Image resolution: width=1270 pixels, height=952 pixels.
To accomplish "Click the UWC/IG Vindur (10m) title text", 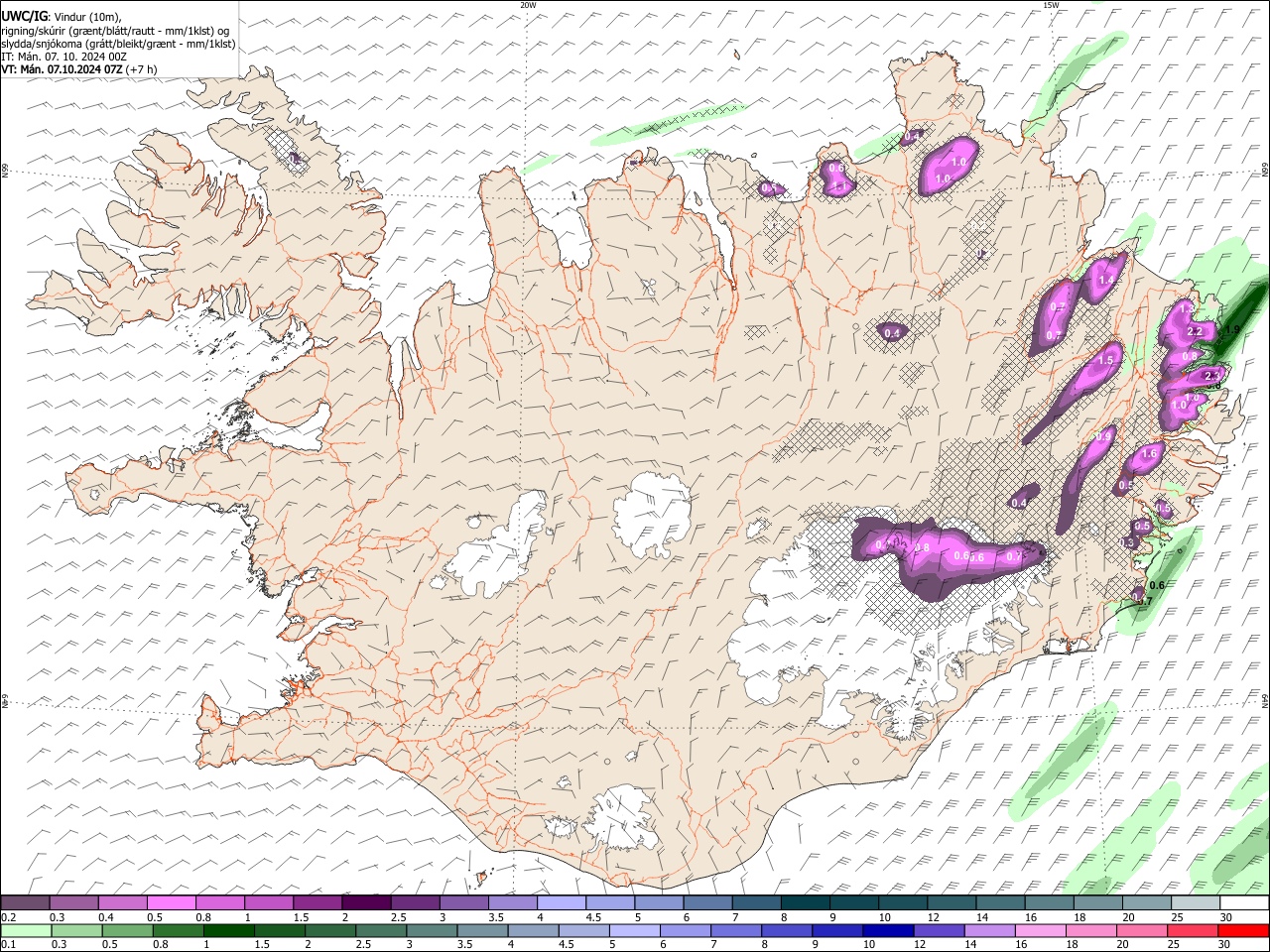I will point(62,17).
